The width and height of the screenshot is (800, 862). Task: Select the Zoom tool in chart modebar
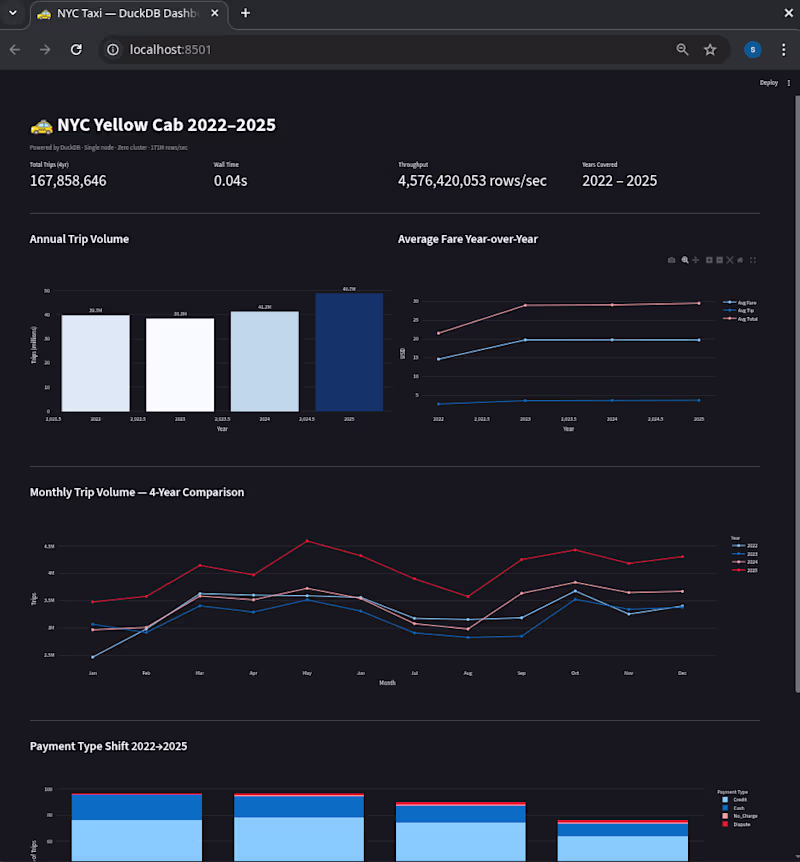685,260
